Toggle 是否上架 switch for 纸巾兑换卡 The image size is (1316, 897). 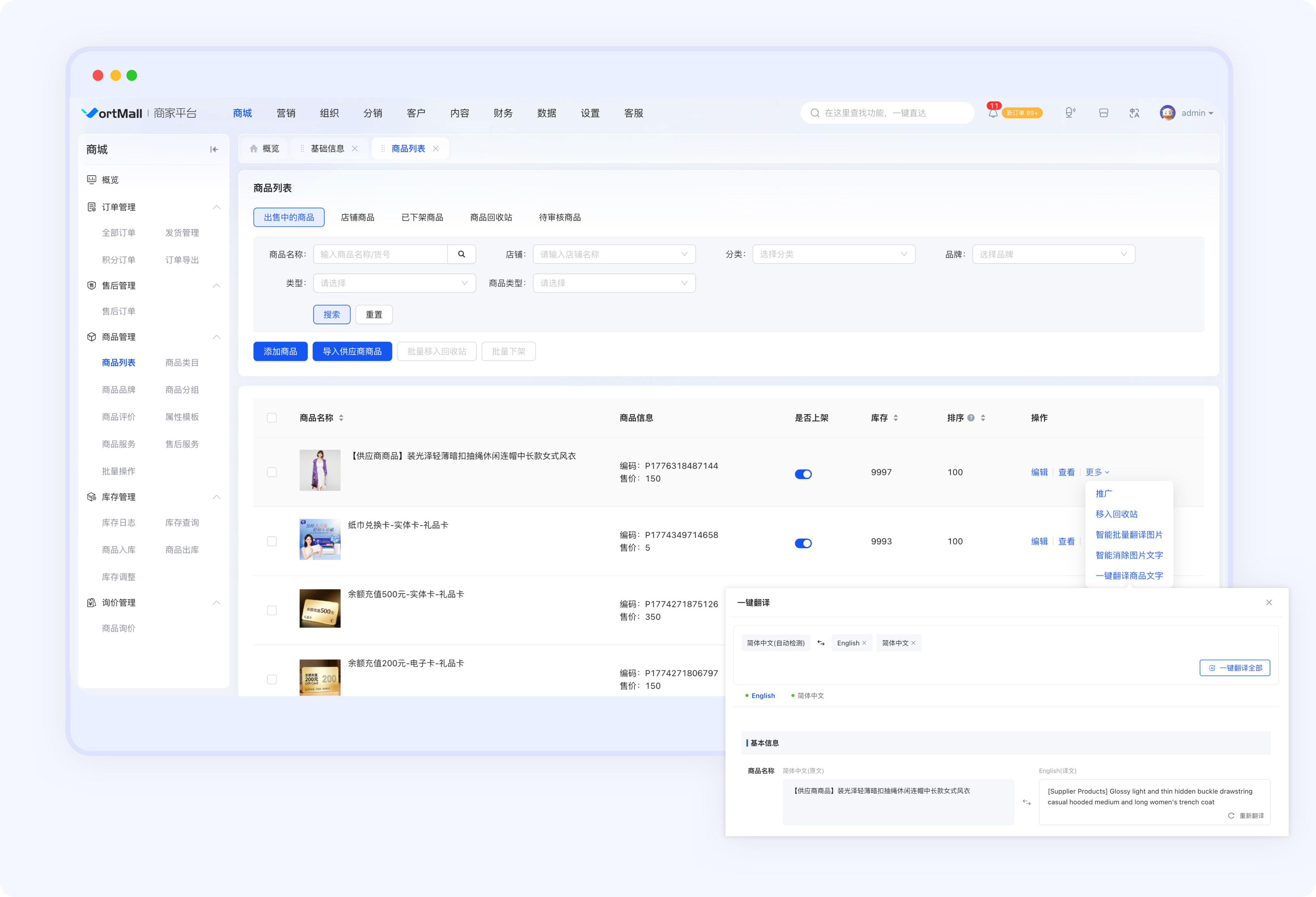803,543
